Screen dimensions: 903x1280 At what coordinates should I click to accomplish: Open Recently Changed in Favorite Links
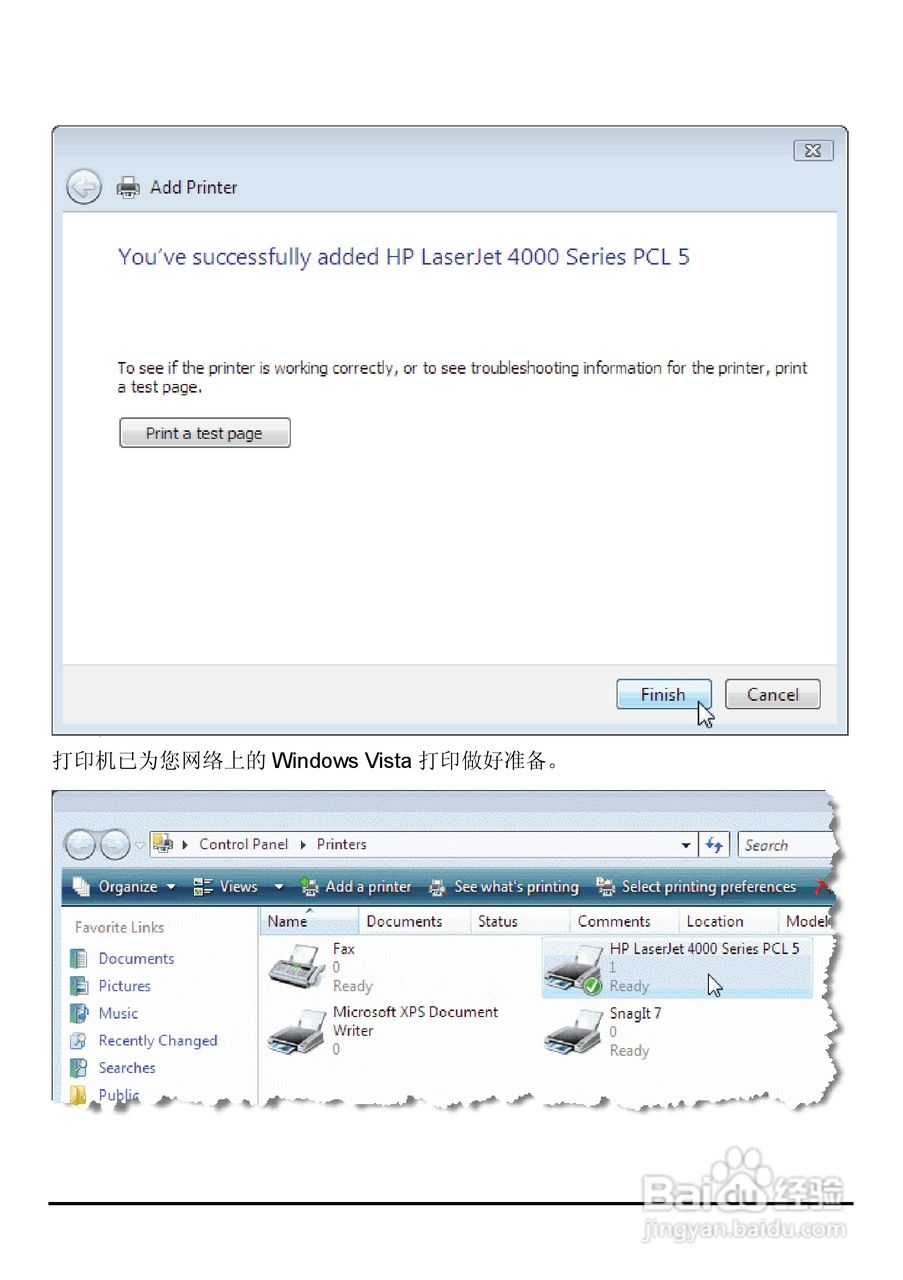pyautogui.click(x=157, y=1041)
